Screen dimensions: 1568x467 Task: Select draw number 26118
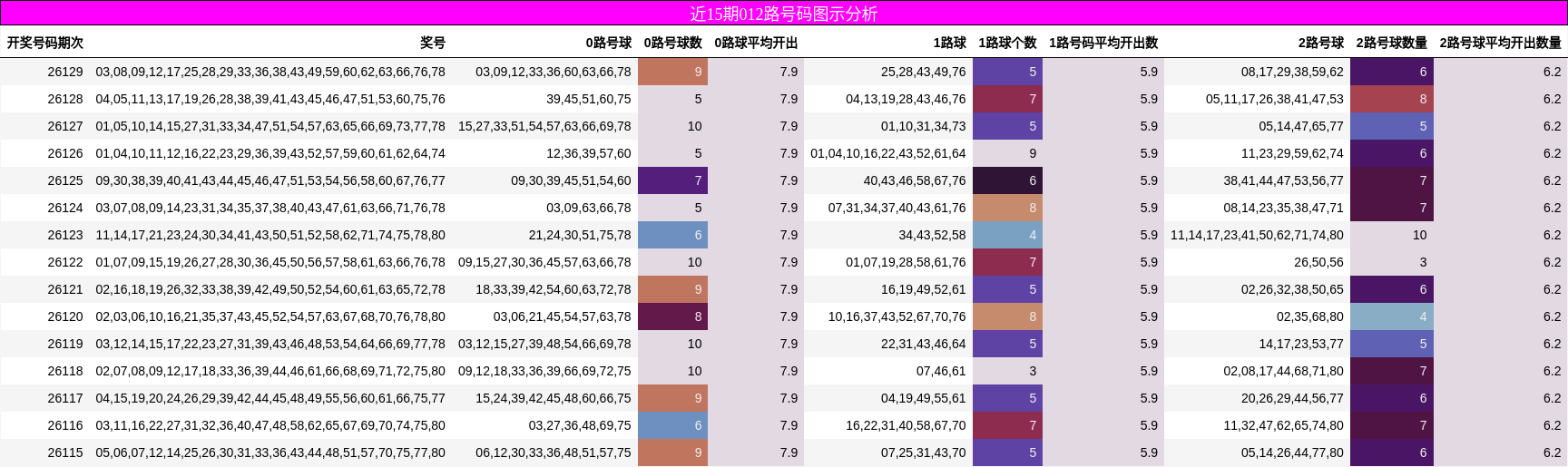coord(65,371)
